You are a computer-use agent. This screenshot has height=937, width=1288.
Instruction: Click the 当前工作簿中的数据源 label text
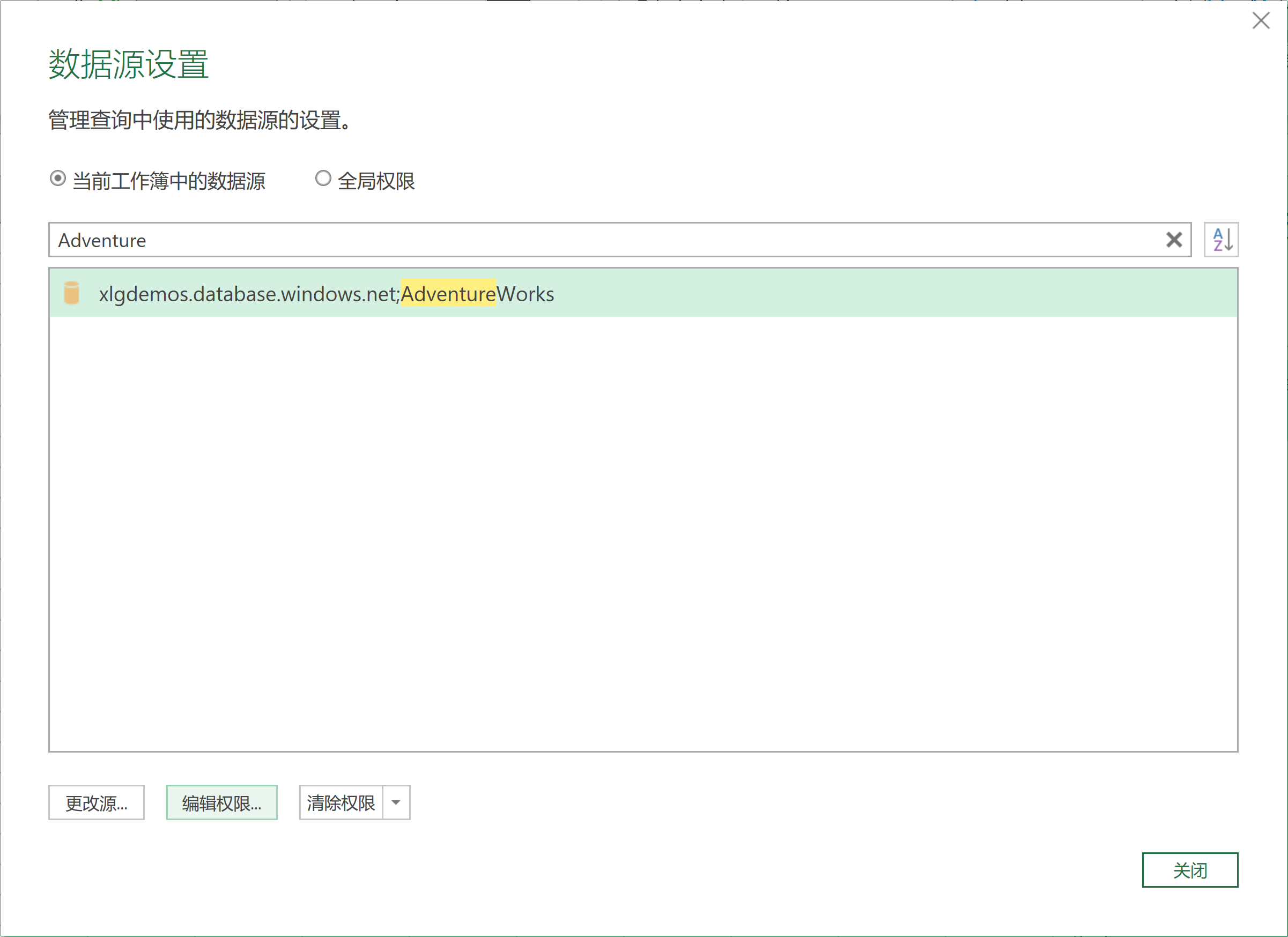(169, 181)
